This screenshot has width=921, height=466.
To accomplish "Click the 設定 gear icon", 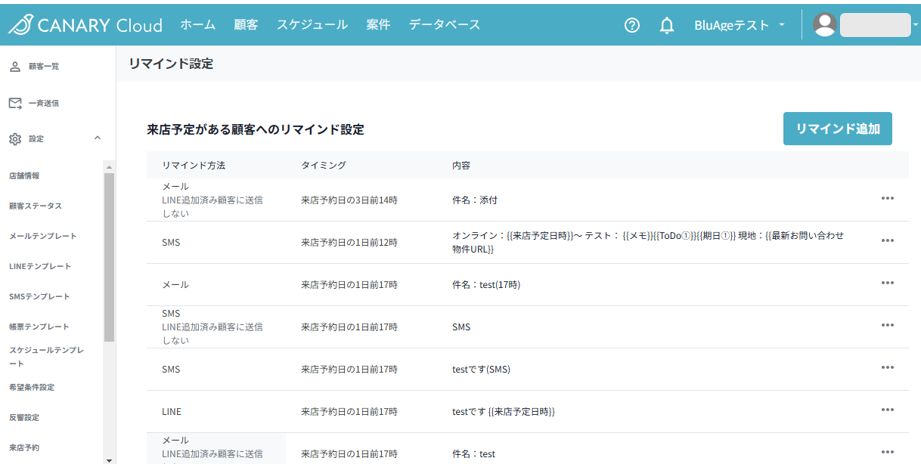I will [15, 139].
